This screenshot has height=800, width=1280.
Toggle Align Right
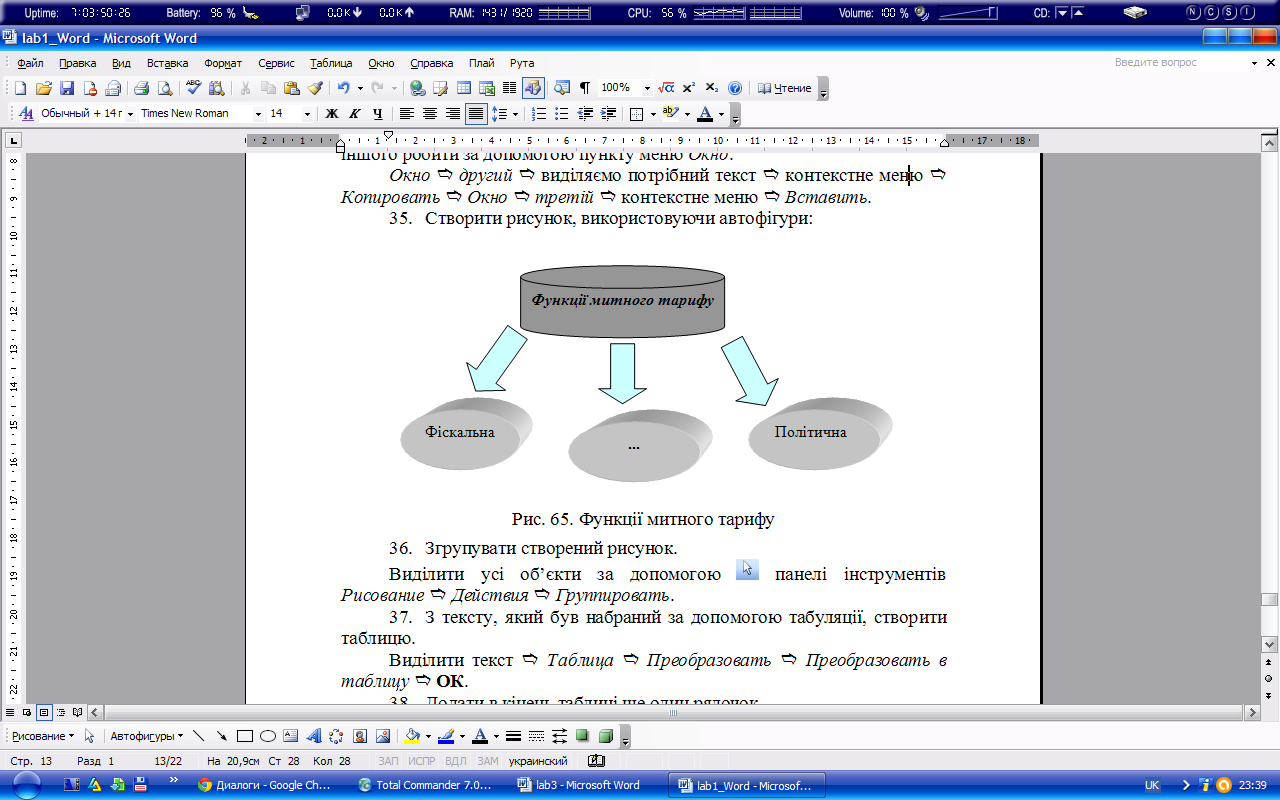[453, 114]
